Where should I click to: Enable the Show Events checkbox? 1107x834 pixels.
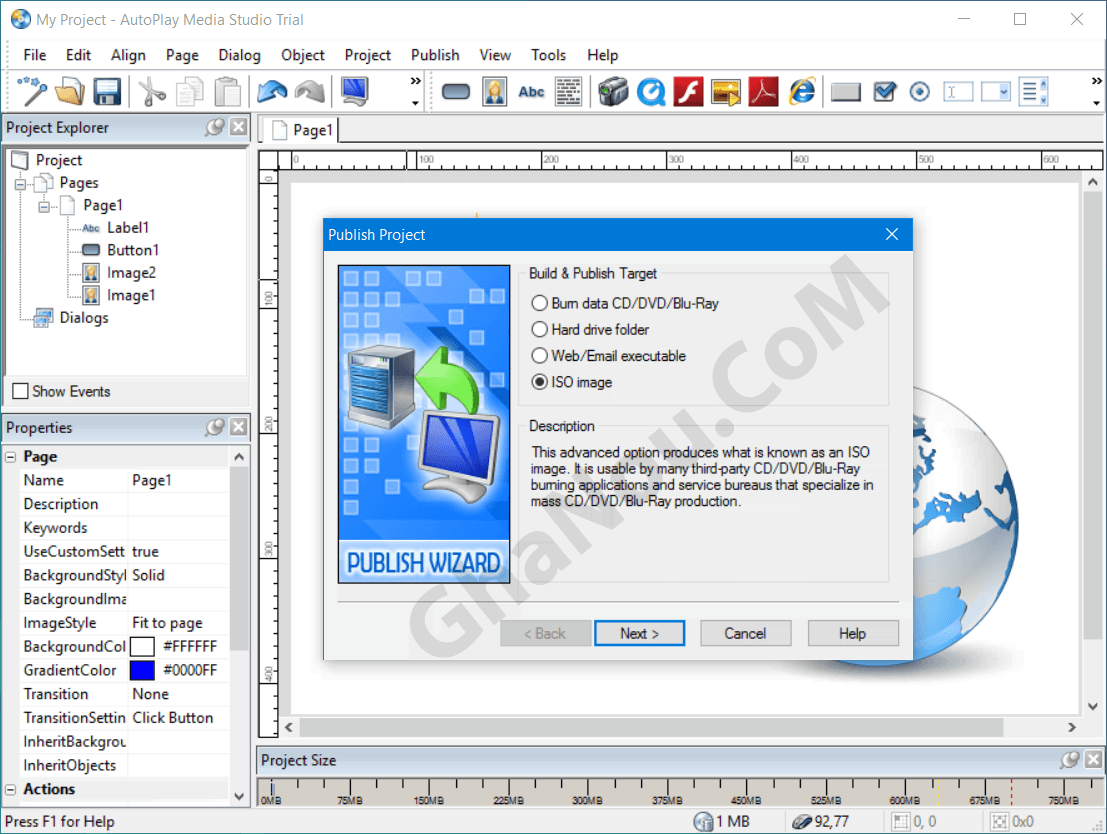(x=20, y=391)
